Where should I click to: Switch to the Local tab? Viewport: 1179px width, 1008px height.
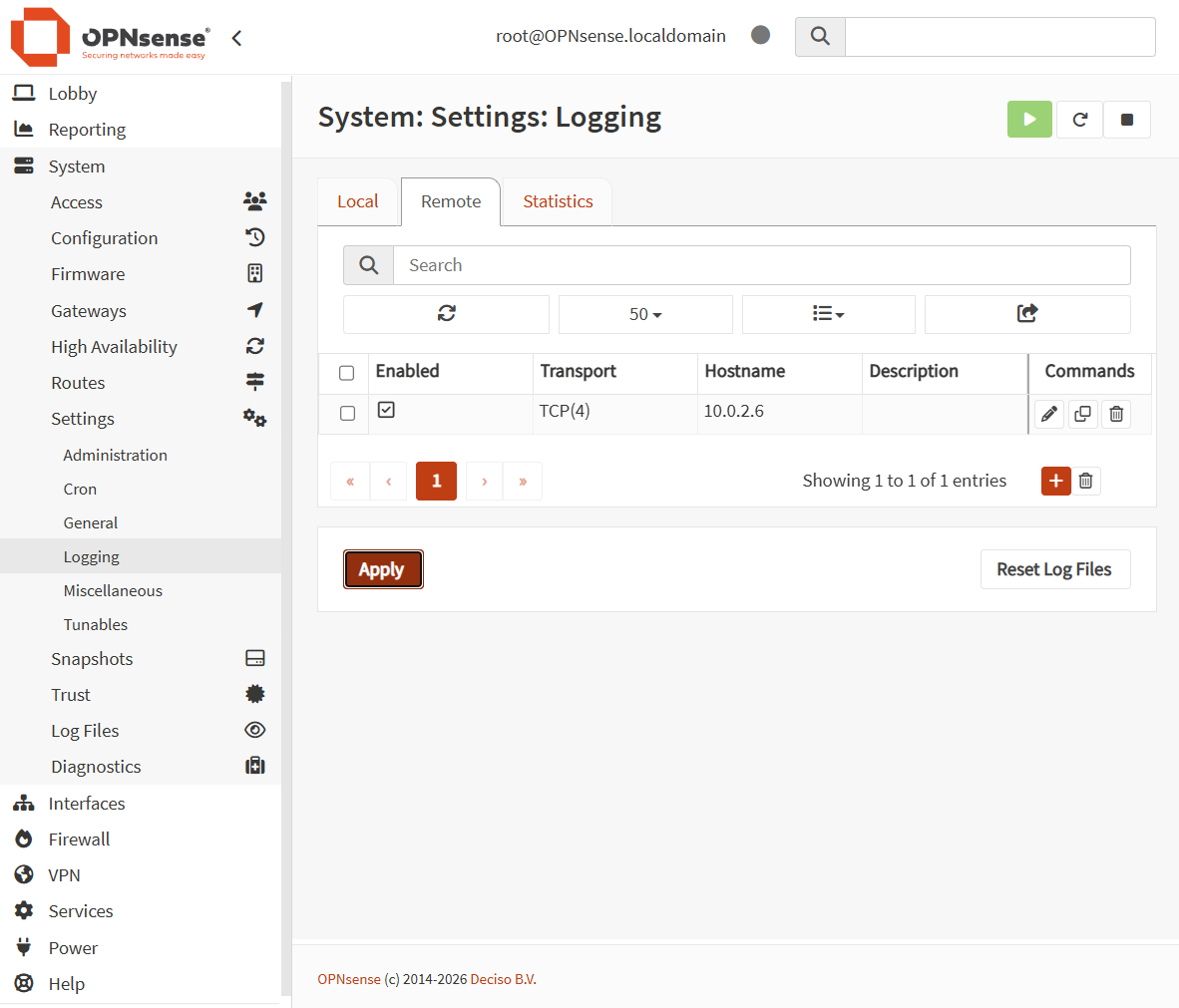pos(357,201)
